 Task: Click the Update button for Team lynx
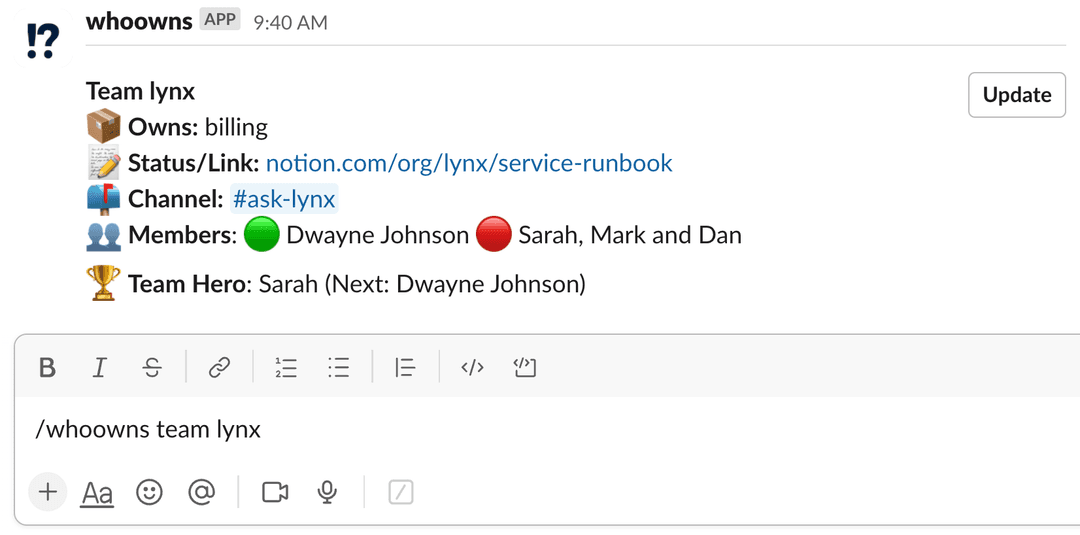1016,95
